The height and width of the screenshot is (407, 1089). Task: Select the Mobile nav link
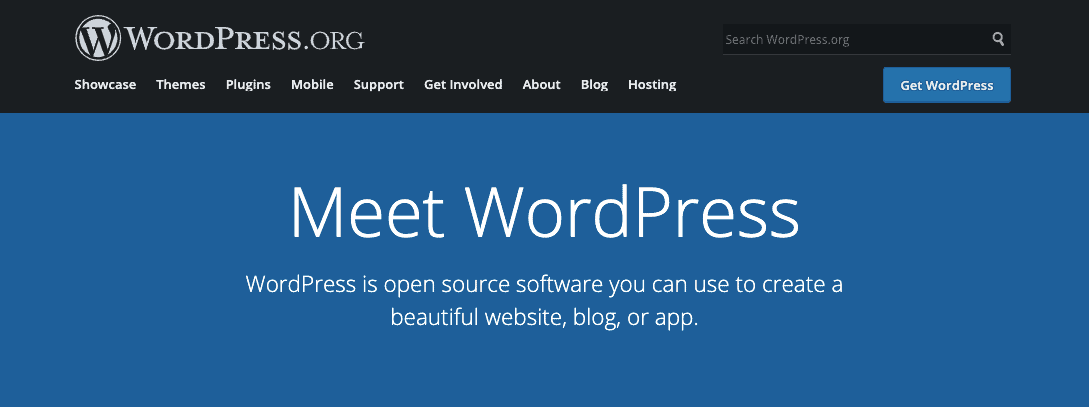pos(312,85)
